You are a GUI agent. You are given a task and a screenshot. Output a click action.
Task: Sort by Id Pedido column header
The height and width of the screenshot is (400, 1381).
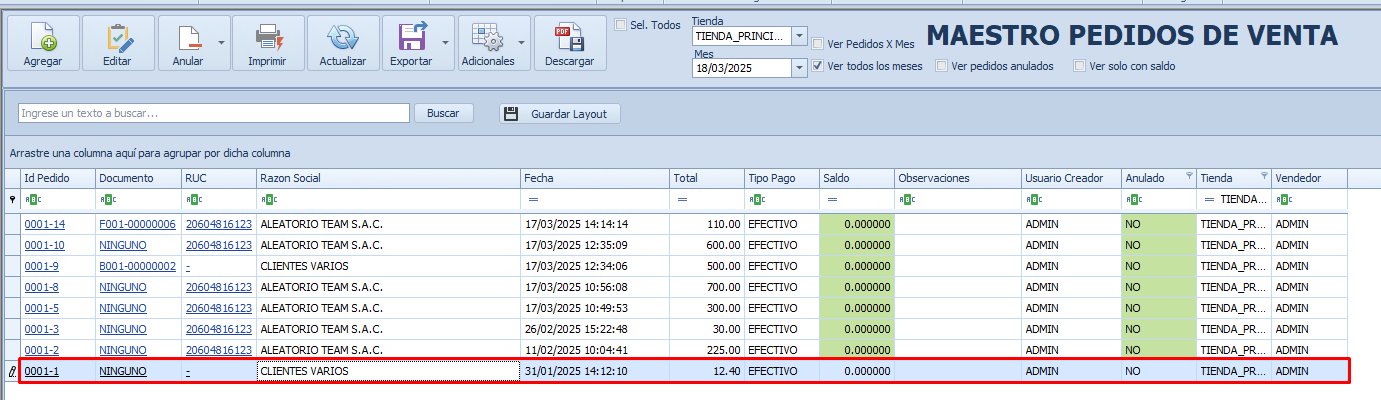click(58, 178)
